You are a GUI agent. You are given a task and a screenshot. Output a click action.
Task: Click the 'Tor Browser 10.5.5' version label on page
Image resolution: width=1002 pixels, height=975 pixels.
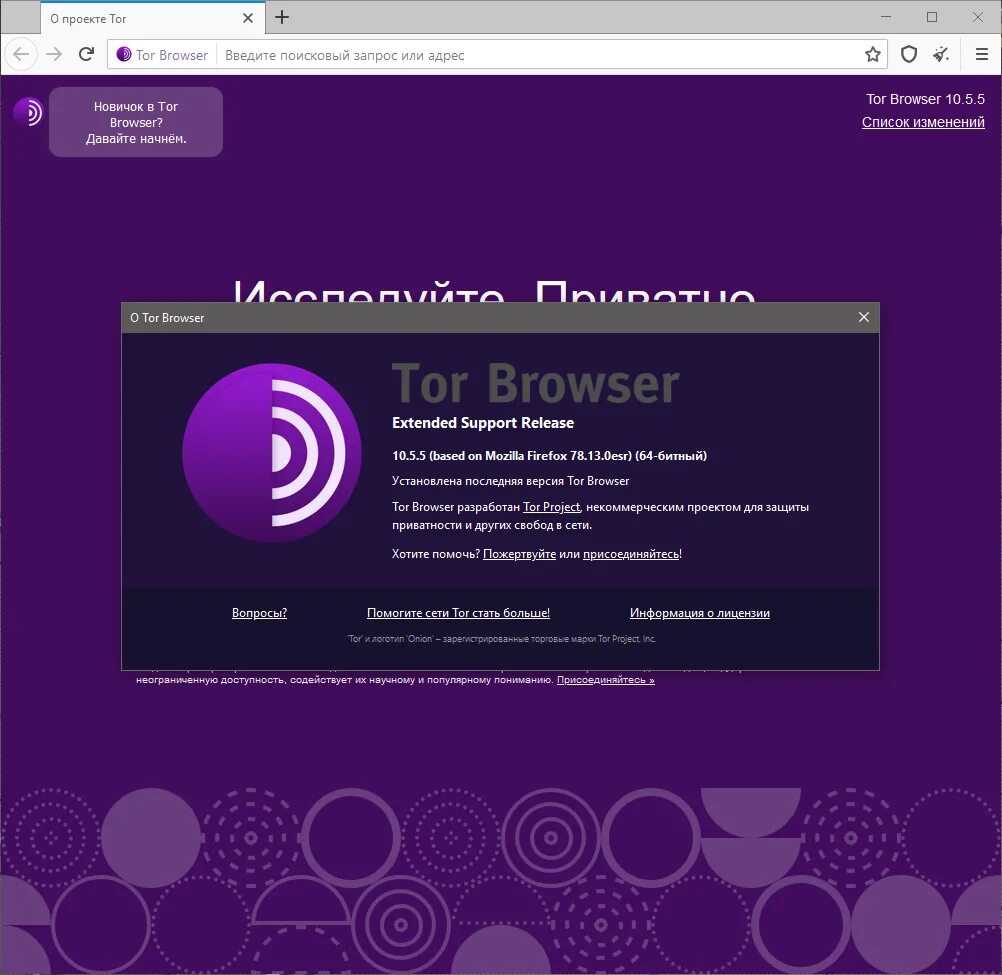pos(925,99)
